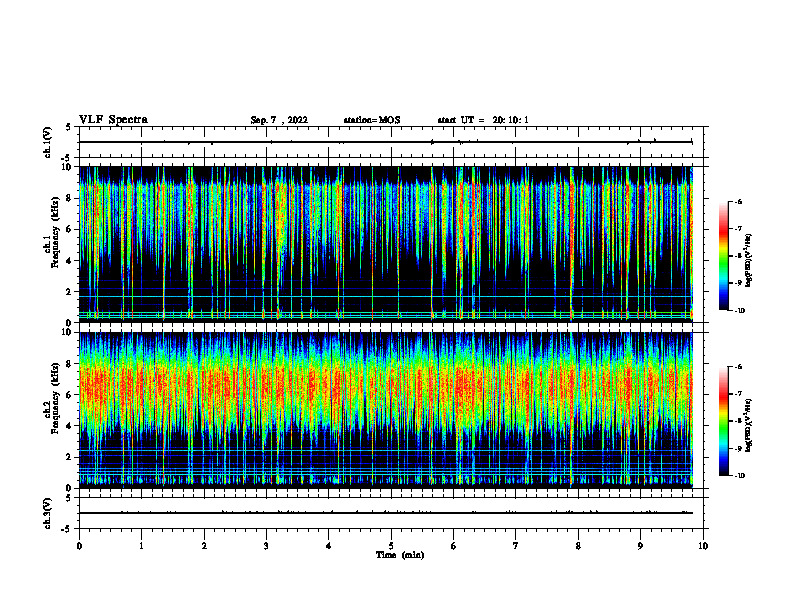
Task: Click the ch.1 spectrogram color bar
Action: click(x=724, y=256)
